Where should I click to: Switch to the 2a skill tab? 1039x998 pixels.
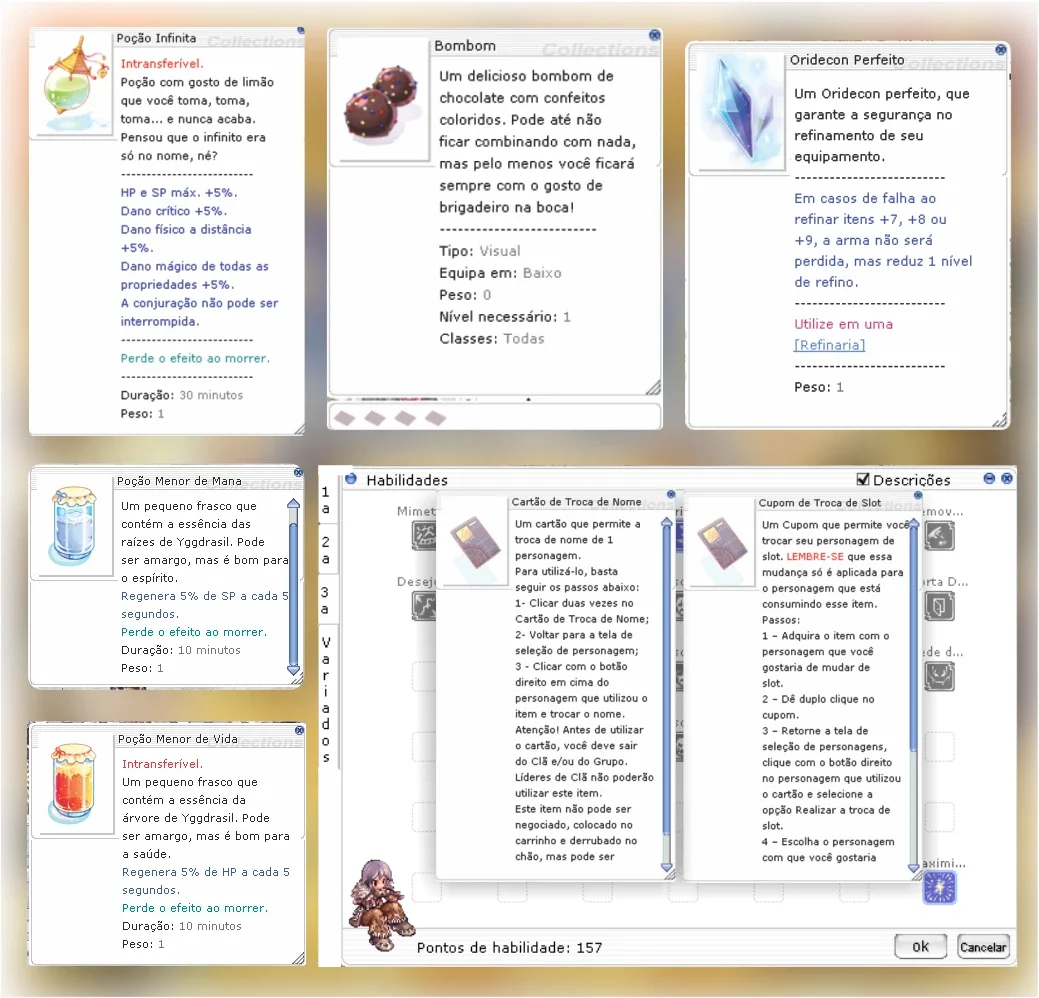pos(325,550)
